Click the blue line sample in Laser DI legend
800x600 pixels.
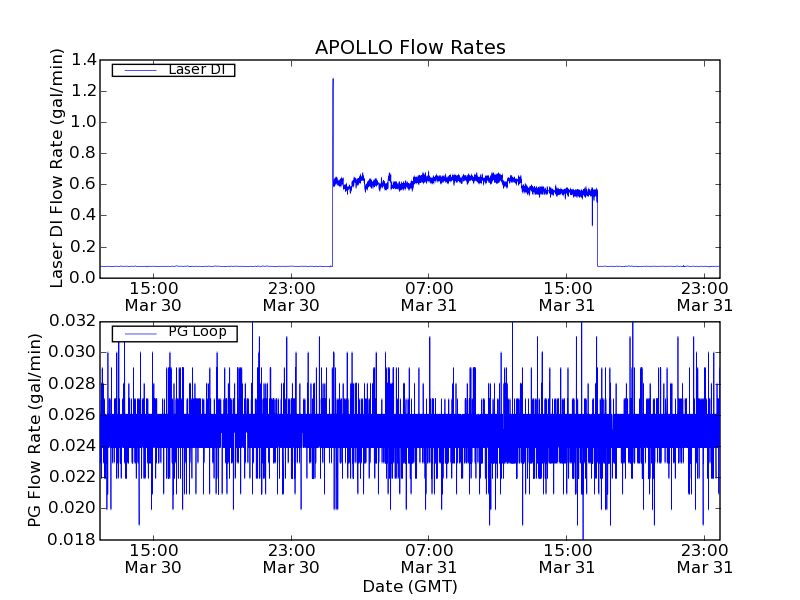tap(140, 70)
